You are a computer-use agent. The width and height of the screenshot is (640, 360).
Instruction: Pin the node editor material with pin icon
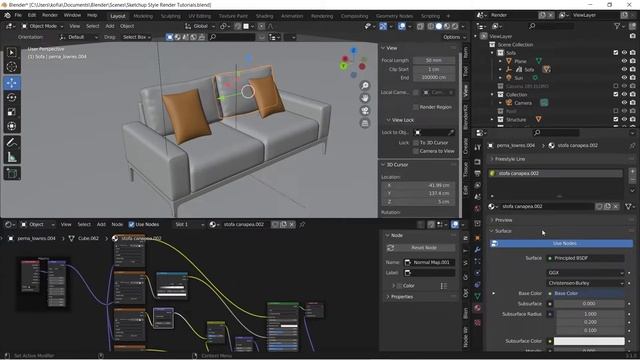[302, 224]
